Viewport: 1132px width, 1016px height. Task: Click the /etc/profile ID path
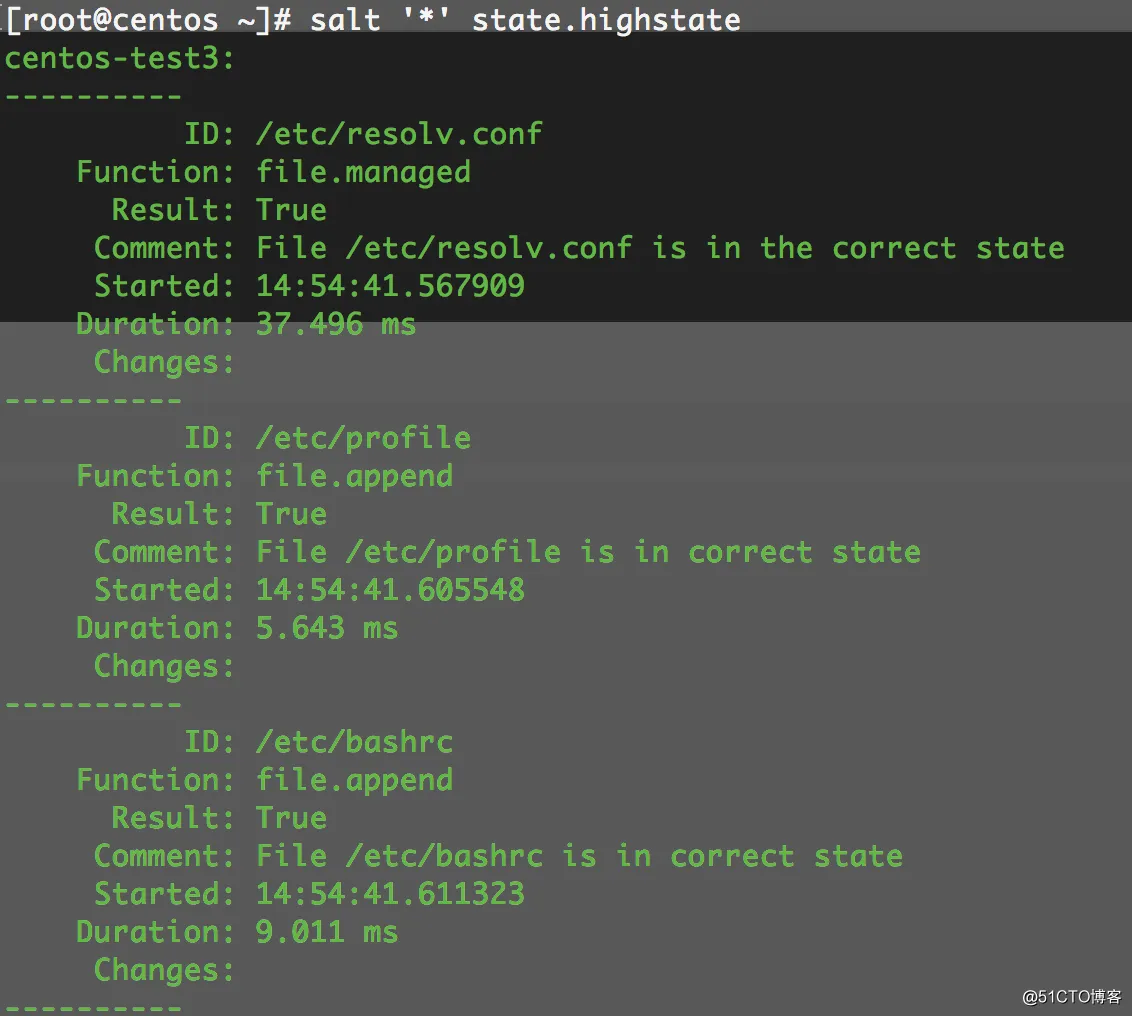point(363,437)
